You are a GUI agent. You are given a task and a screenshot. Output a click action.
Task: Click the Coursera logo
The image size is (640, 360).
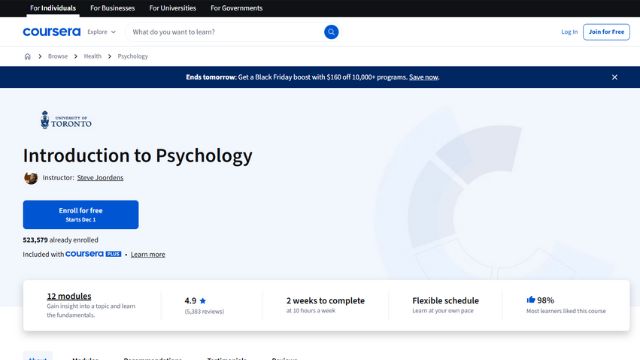tap(51, 32)
